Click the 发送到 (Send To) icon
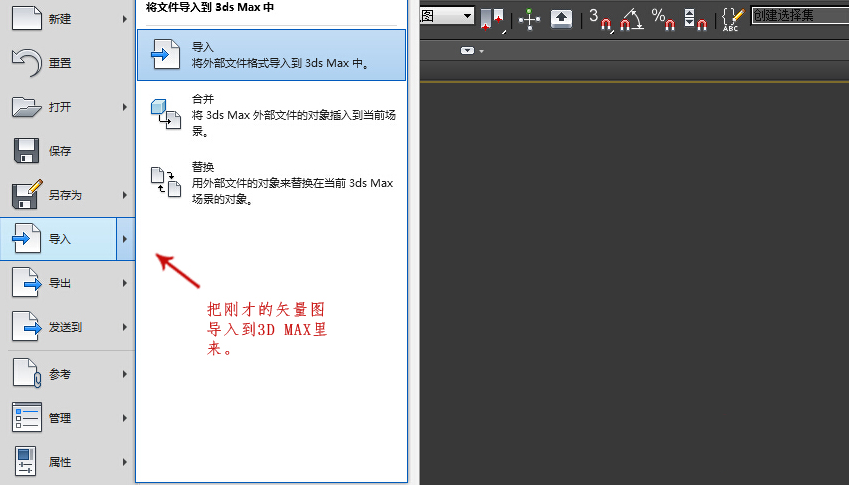Screen dimensions: 849x485 27,326
